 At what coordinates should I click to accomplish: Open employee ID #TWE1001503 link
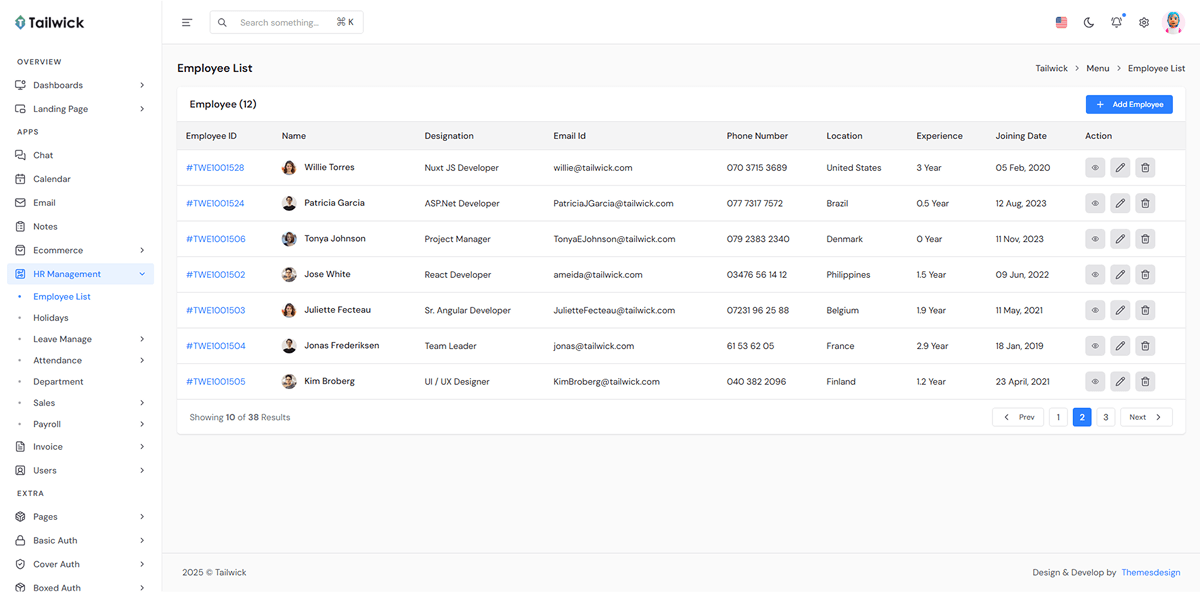tap(215, 311)
